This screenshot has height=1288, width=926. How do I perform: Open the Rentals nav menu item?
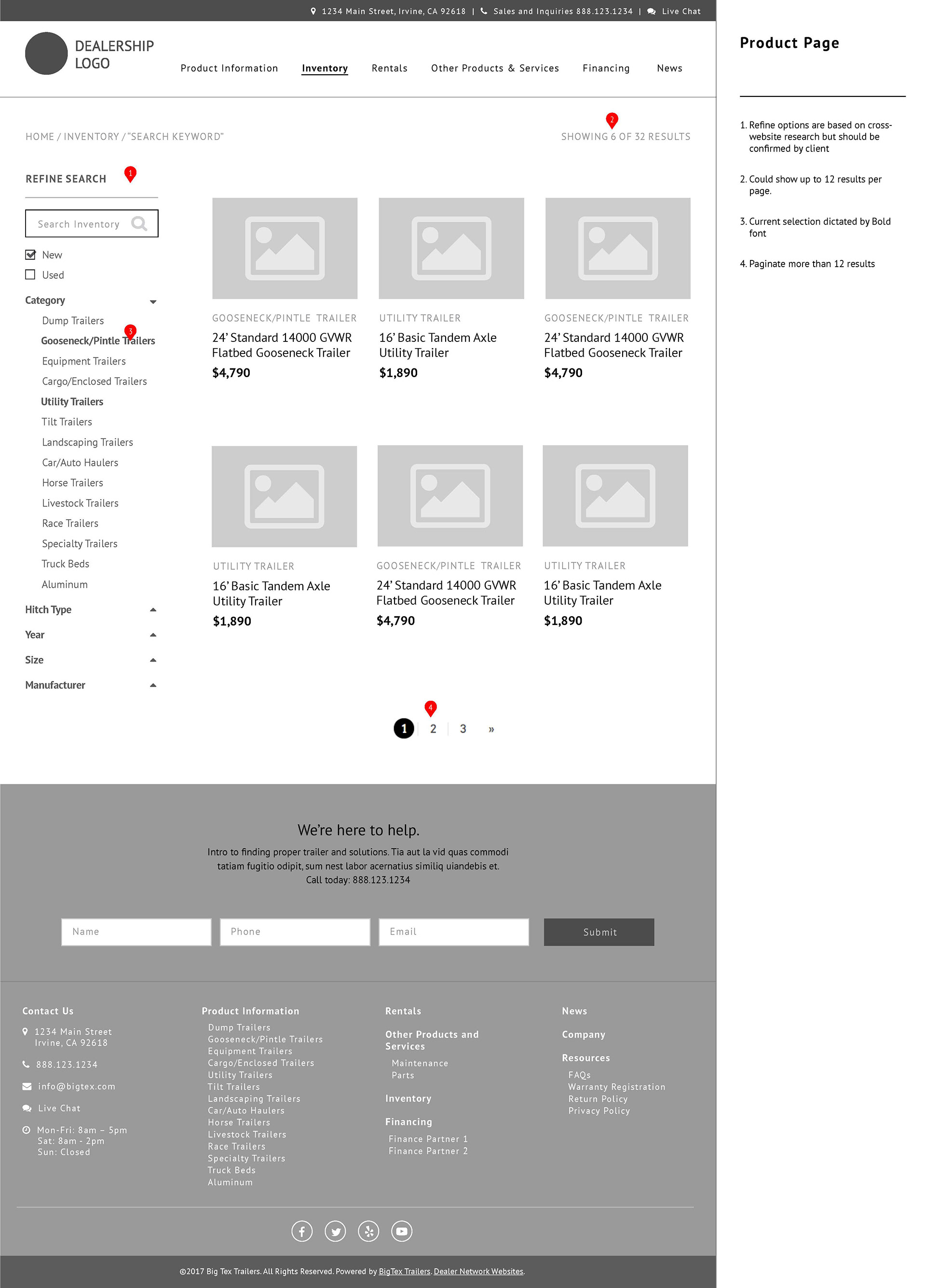pyautogui.click(x=389, y=68)
